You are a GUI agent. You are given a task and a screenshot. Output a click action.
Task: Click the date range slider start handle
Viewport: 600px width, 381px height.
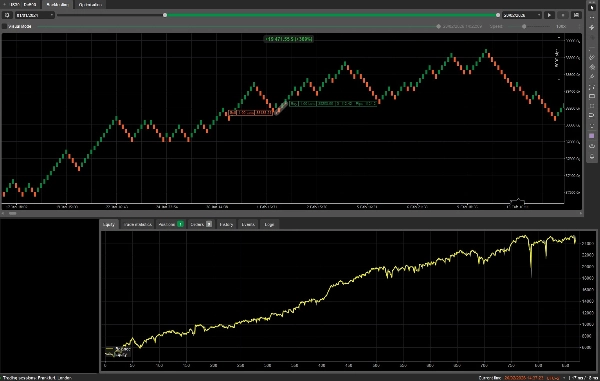165,15
